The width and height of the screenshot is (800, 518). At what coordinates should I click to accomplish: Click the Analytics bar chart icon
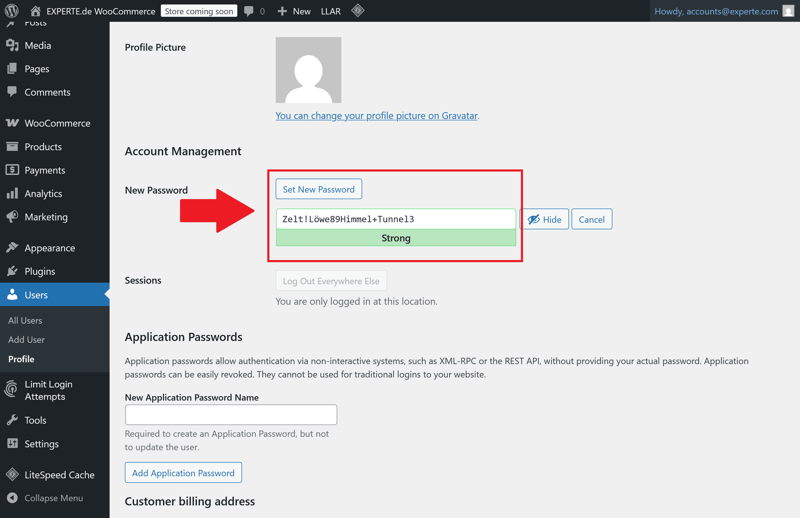[12, 194]
